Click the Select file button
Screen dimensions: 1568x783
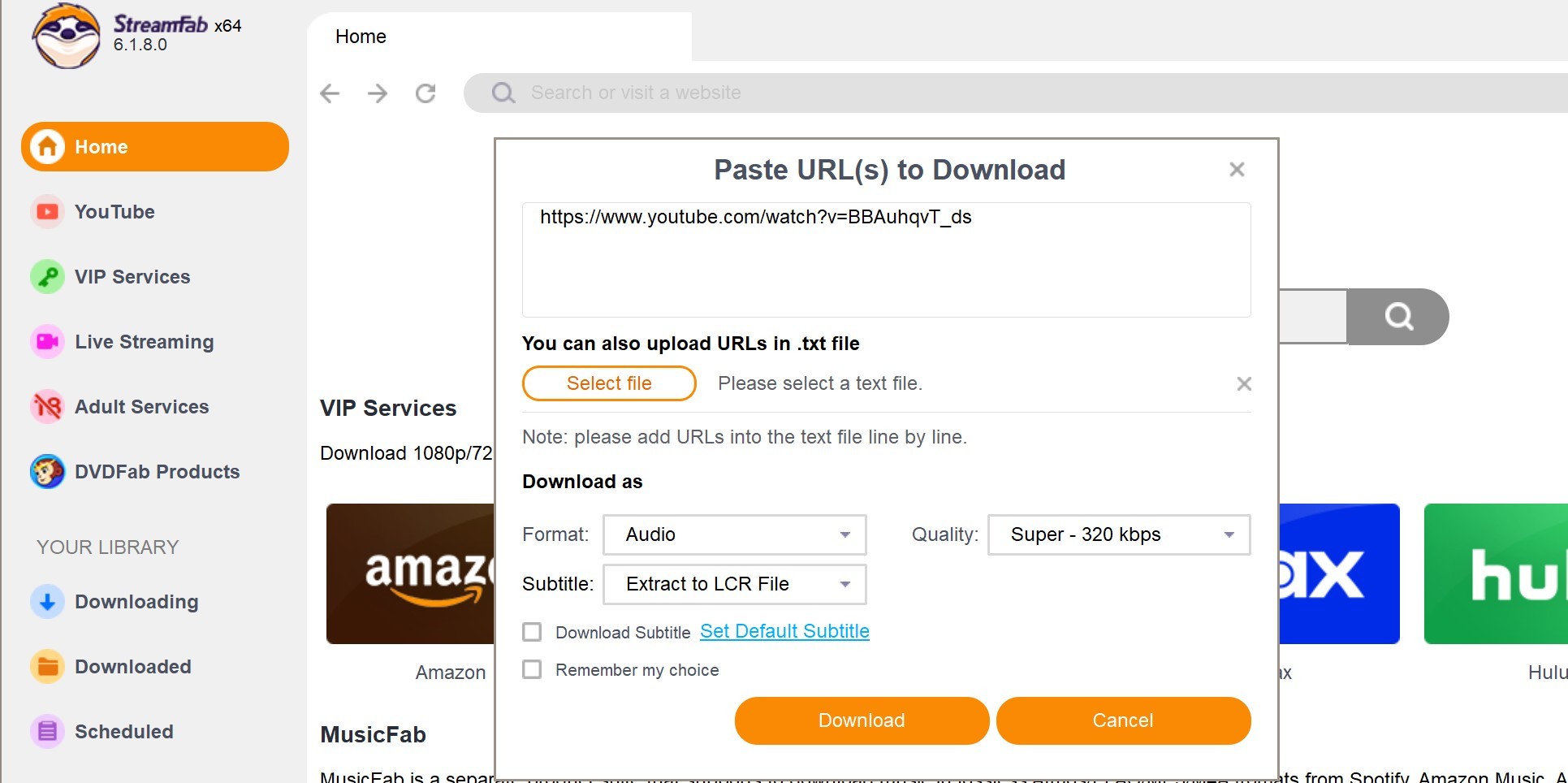point(609,383)
